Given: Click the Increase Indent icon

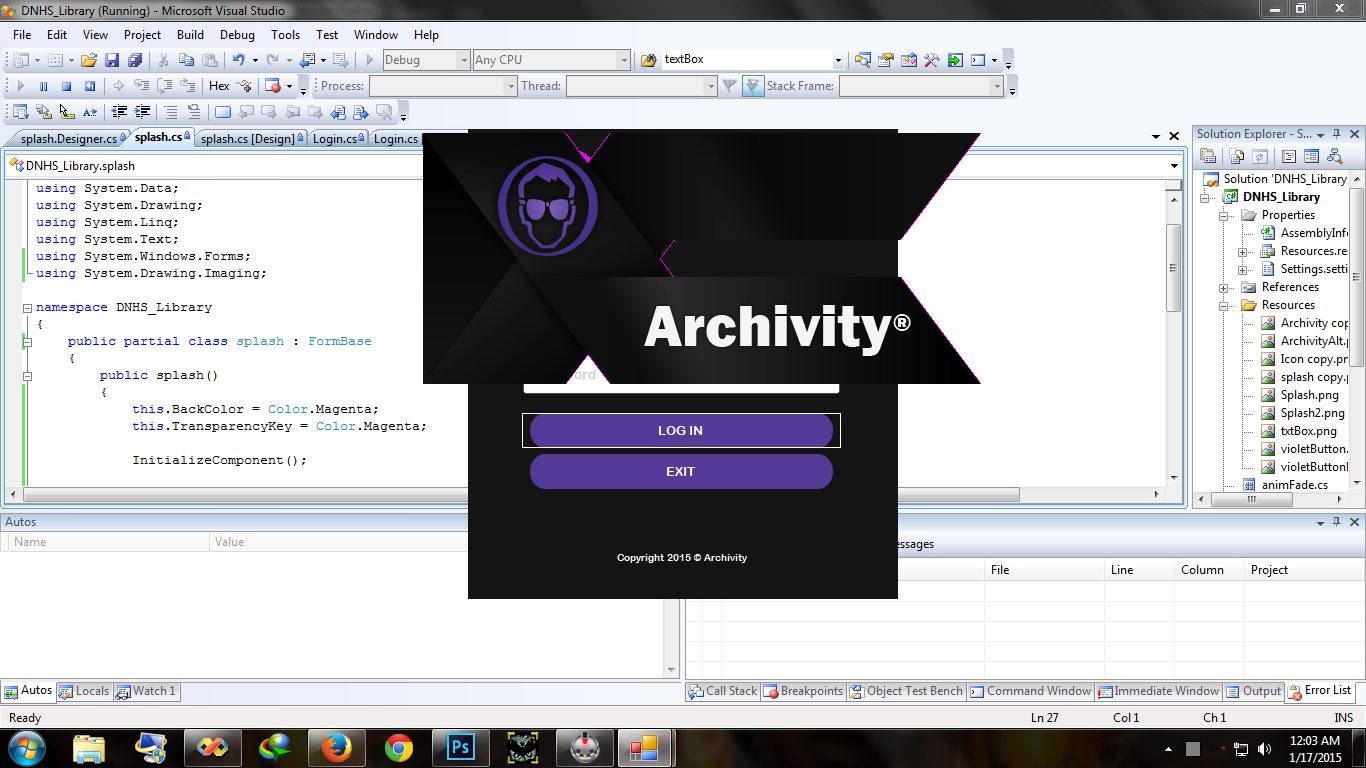Looking at the screenshot, I should pos(142,112).
